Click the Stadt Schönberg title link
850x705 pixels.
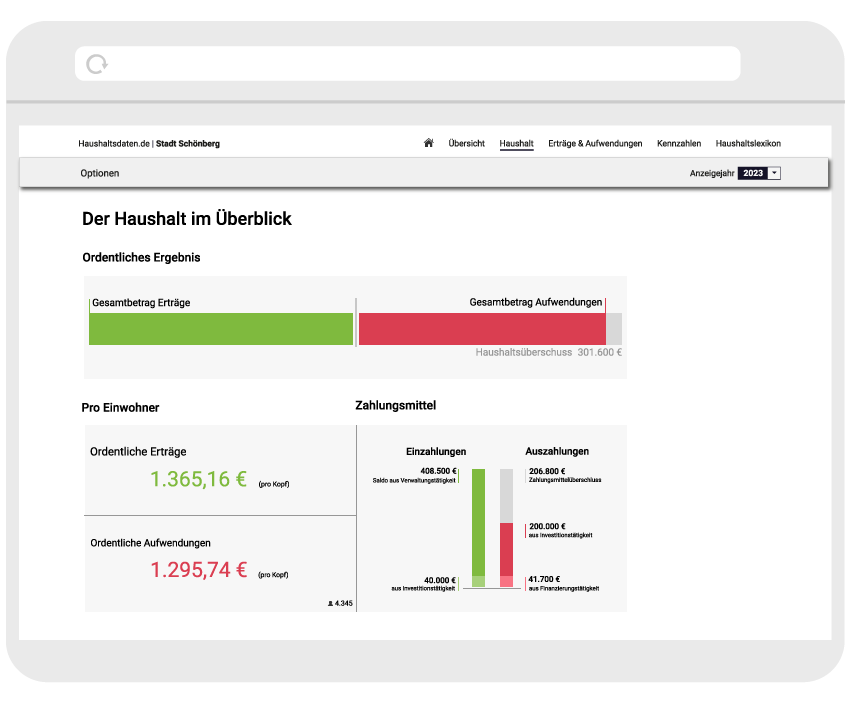click(x=188, y=144)
